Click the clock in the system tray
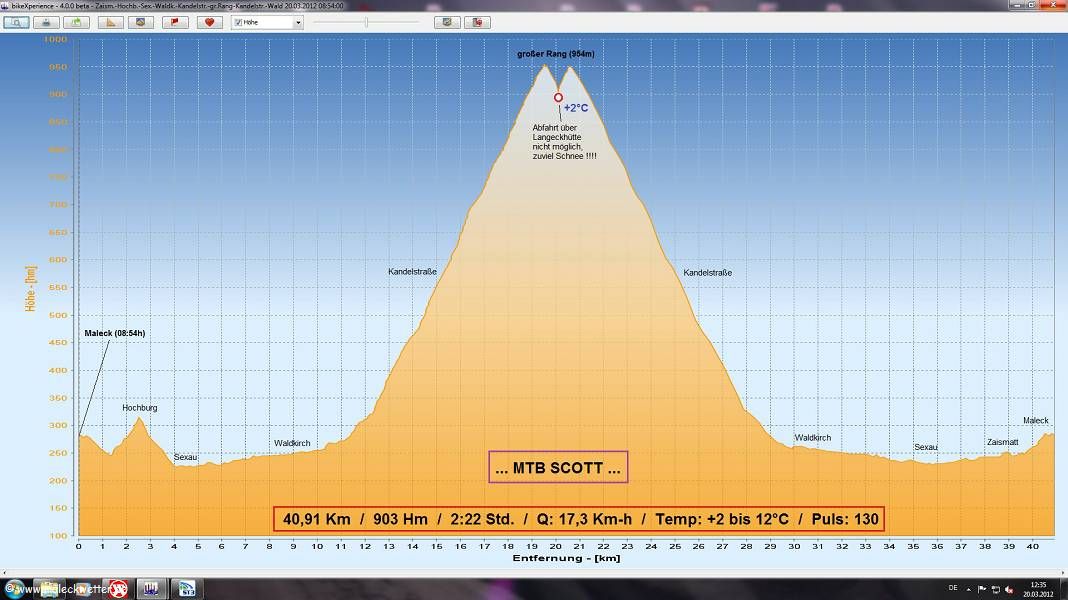Viewport: 1068px width, 600px height. pos(1037,589)
